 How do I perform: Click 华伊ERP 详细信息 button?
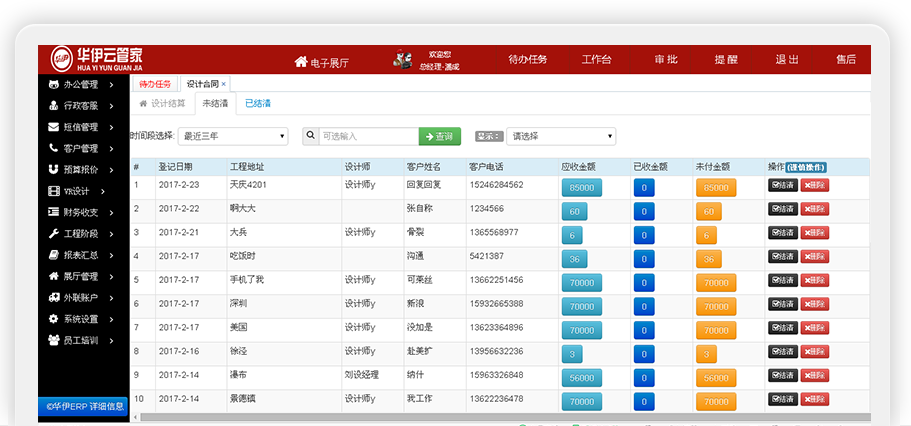click(x=84, y=406)
